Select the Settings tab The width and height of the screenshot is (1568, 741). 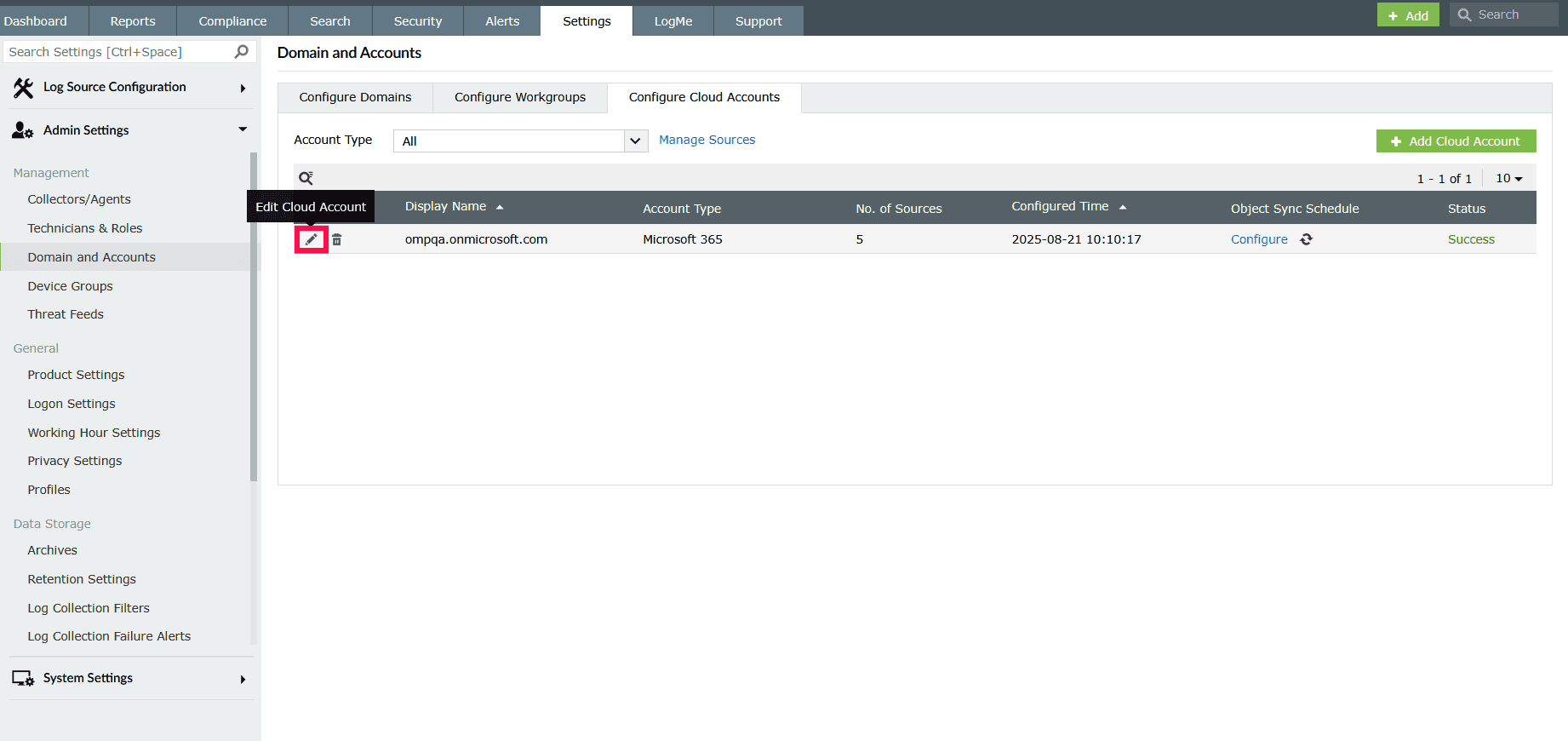click(587, 21)
